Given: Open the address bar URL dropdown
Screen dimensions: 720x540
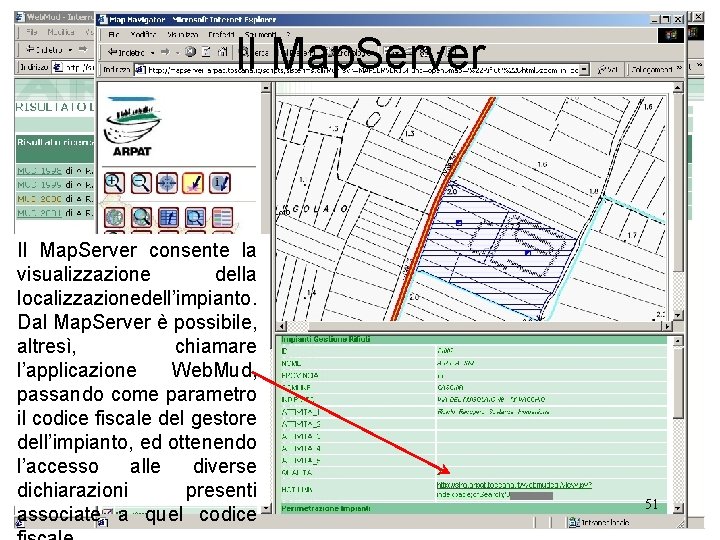Looking at the screenshot, I should click(584, 70).
